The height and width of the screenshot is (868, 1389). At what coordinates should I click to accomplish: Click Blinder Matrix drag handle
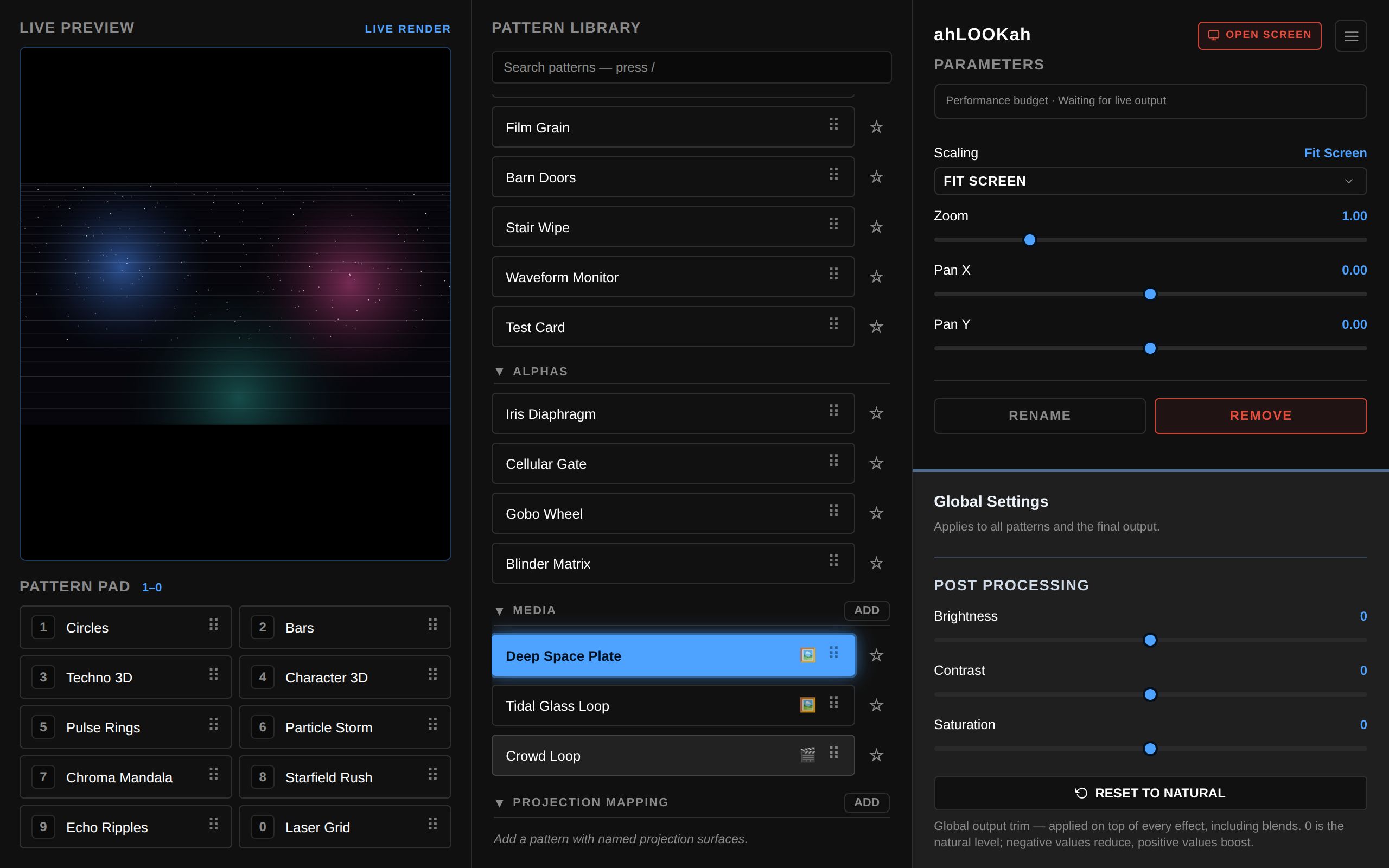(833, 560)
